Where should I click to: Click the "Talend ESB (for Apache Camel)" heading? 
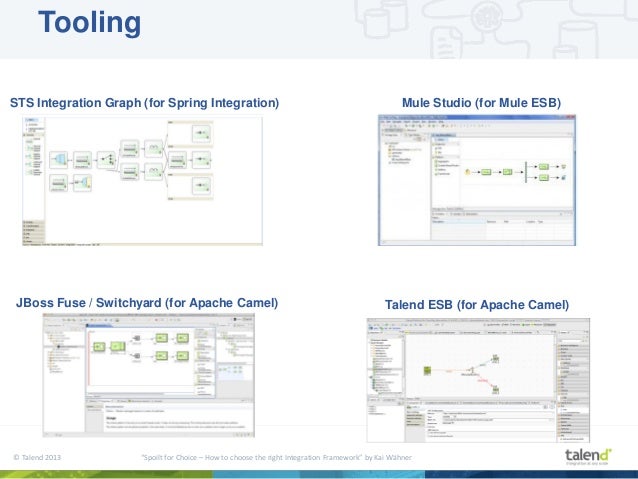477,305
